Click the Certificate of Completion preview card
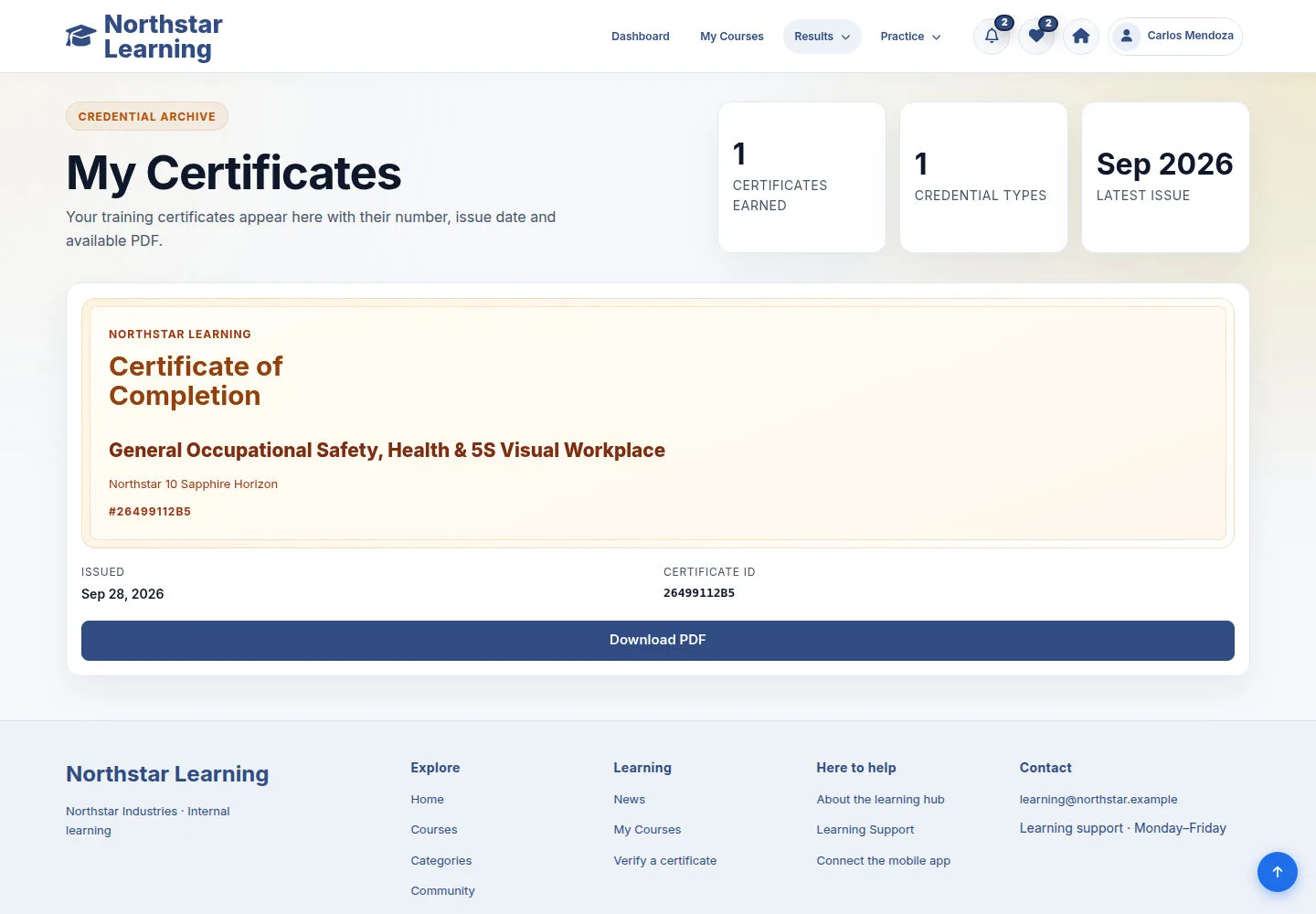 (658, 423)
